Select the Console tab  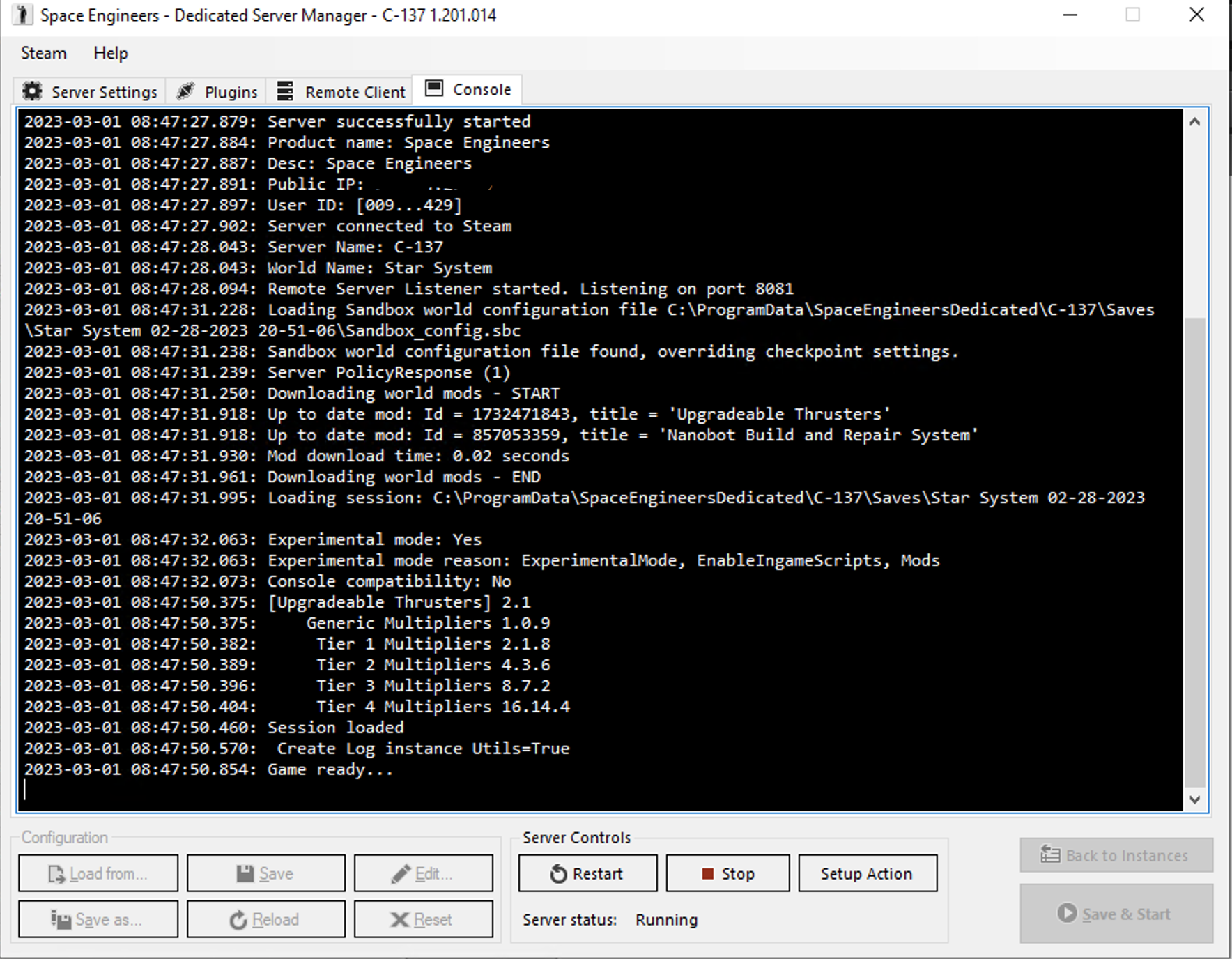468,90
